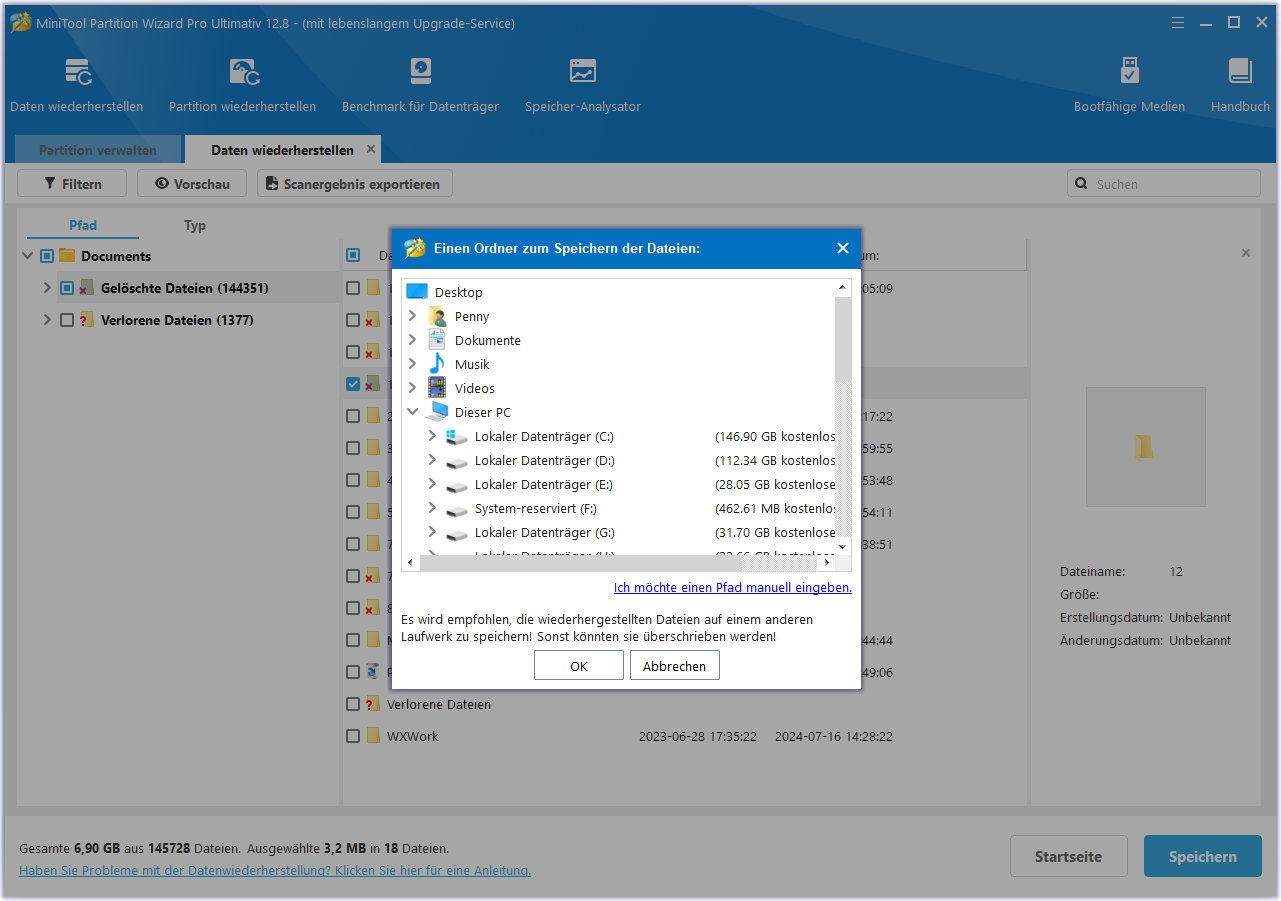Select System-reserviert (F:) drive icon
The width and height of the screenshot is (1281, 901).
click(457, 509)
